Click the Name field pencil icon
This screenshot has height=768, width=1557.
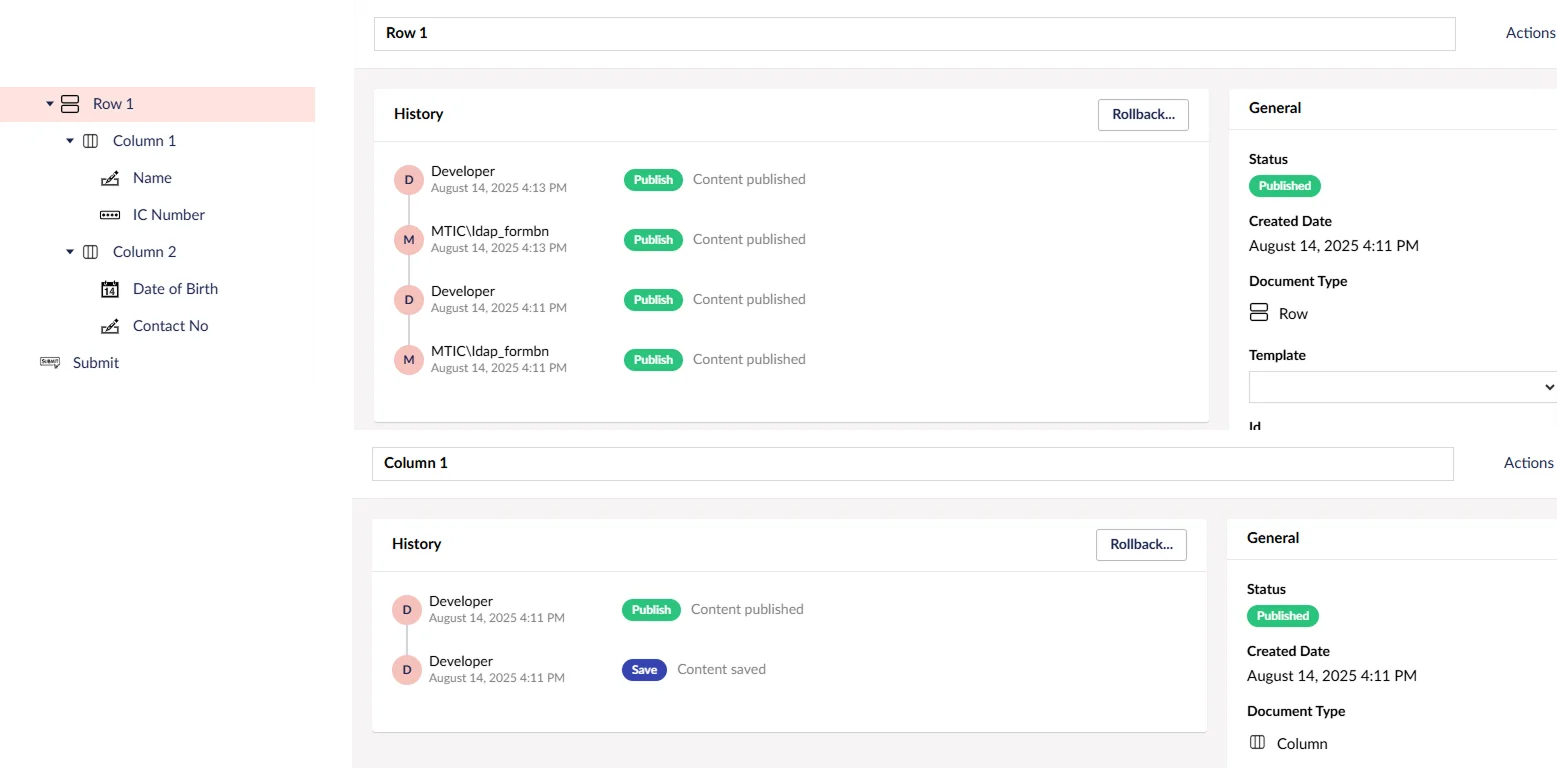point(110,178)
